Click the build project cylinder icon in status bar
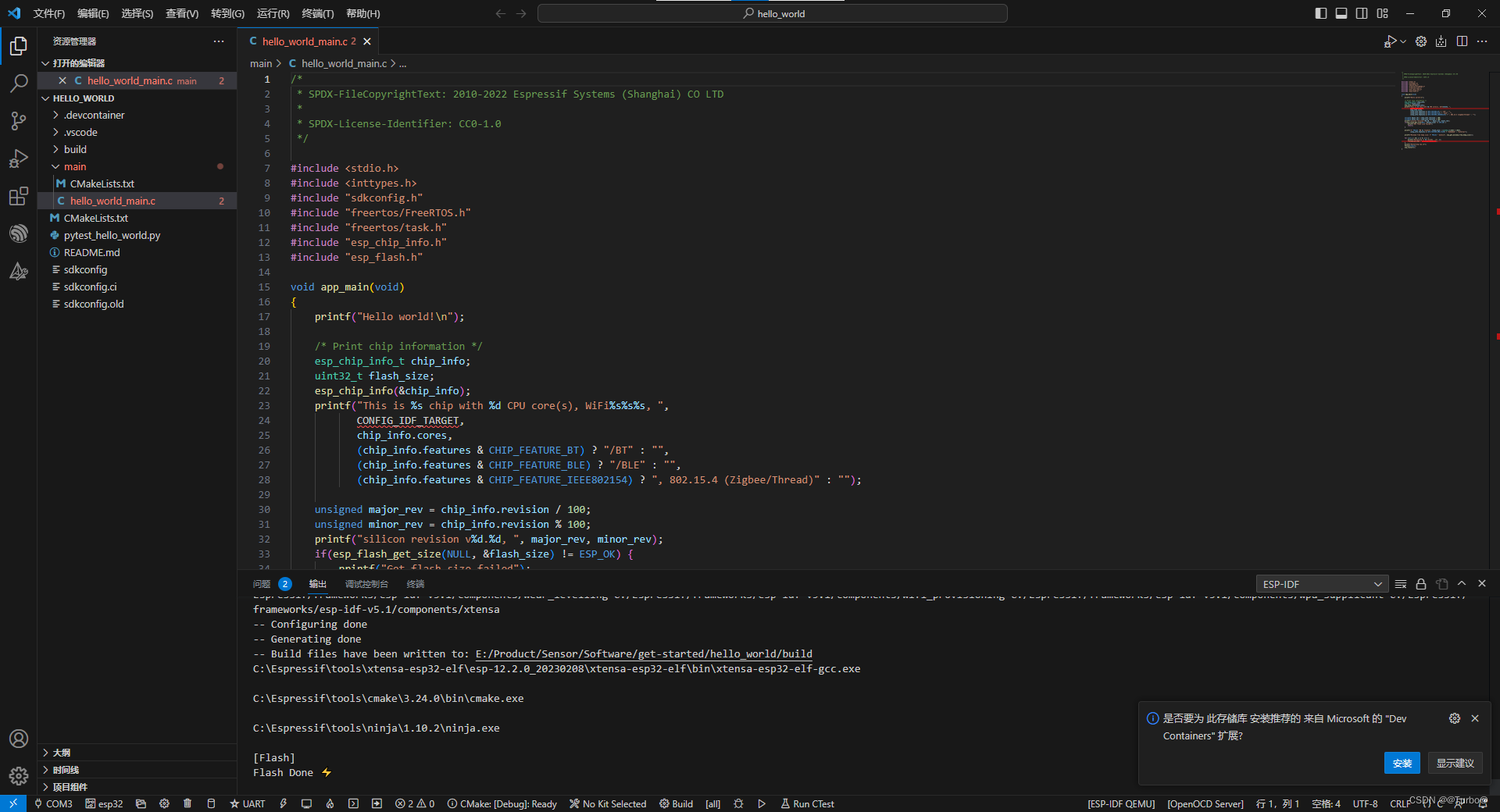 click(x=211, y=803)
